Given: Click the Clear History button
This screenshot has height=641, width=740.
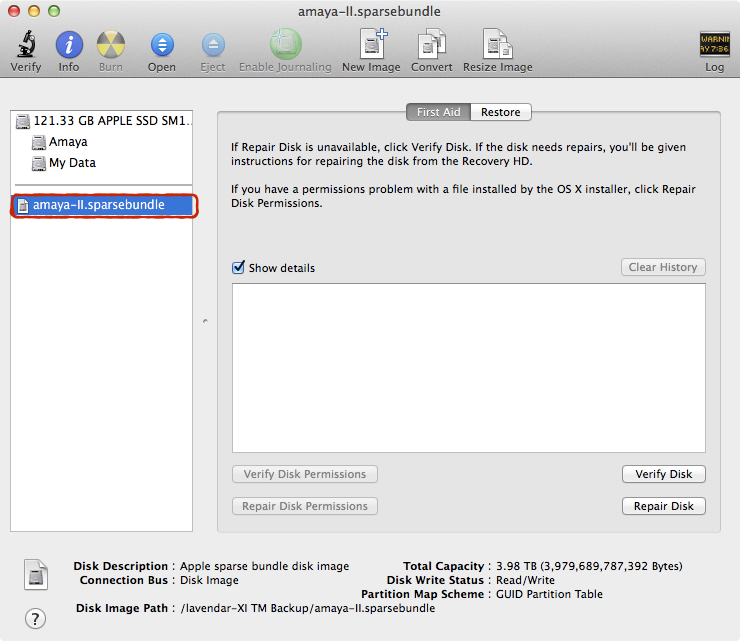Looking at the screenshot, I should pos(663,267).
